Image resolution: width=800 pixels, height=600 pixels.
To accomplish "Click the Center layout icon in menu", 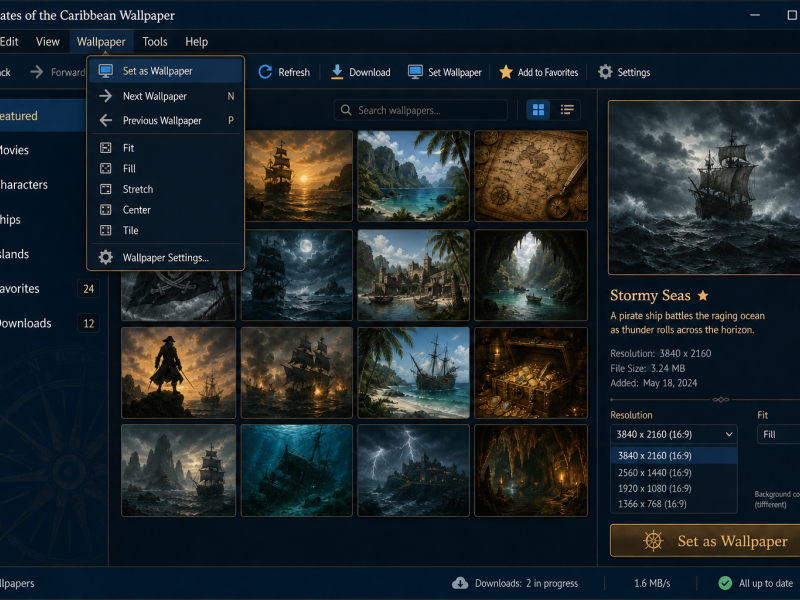I will [x=106, y=210].
